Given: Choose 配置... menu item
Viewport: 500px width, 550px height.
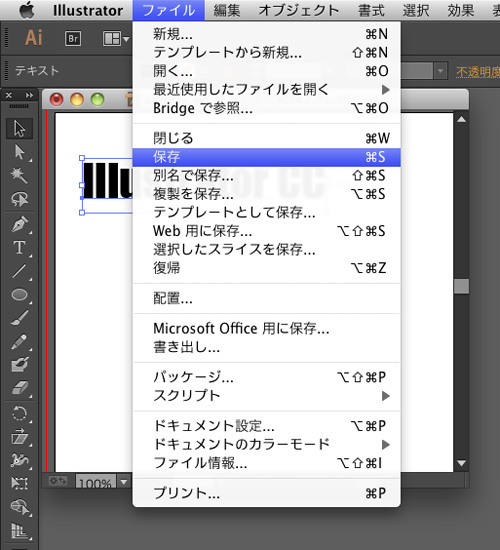Looking at the screenshot, I should click(266, 299).
